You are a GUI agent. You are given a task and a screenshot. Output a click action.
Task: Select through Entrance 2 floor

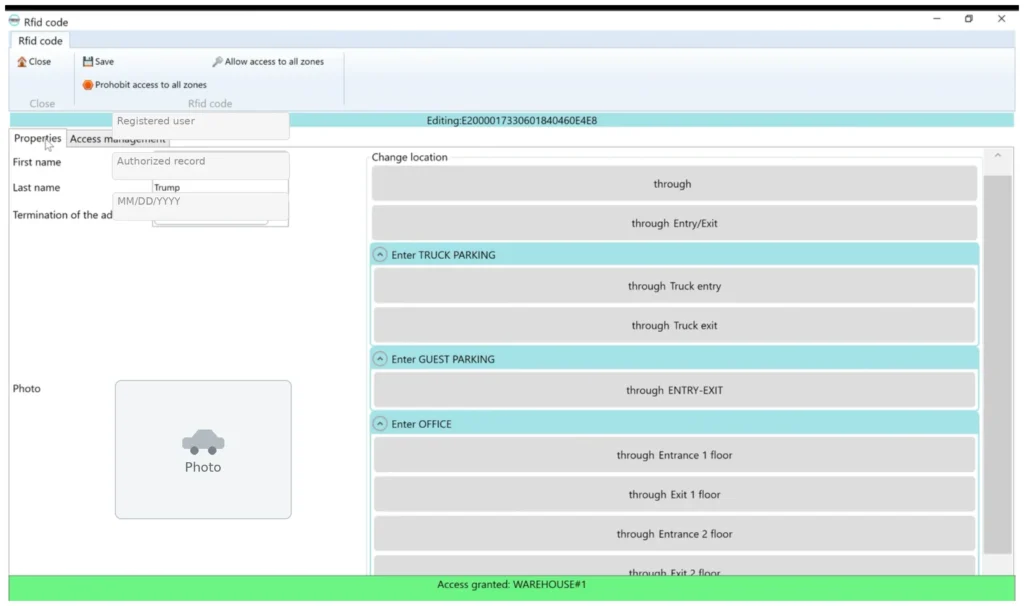[674, 534]
